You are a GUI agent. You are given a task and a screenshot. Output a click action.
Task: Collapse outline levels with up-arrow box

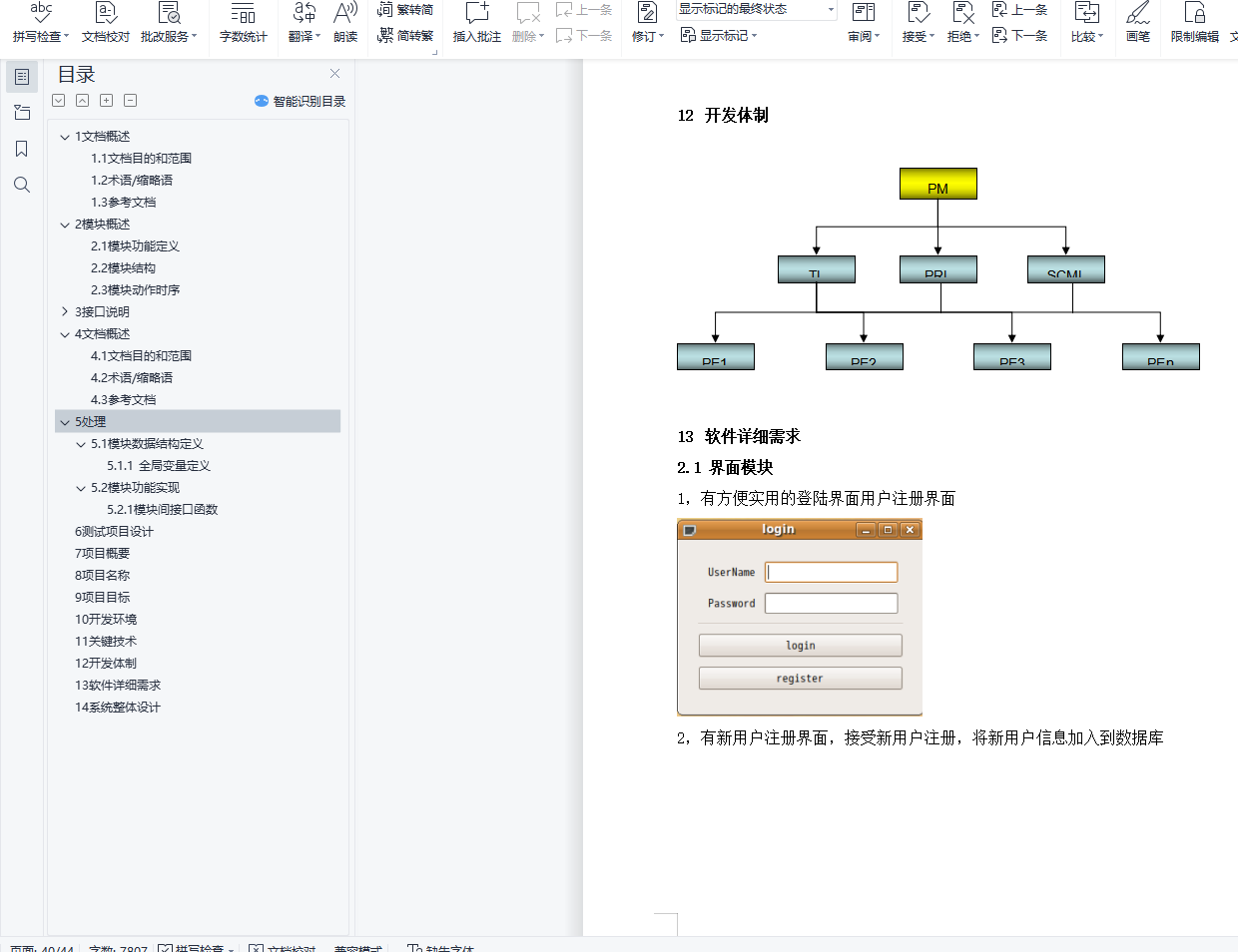tap(83, 101)
